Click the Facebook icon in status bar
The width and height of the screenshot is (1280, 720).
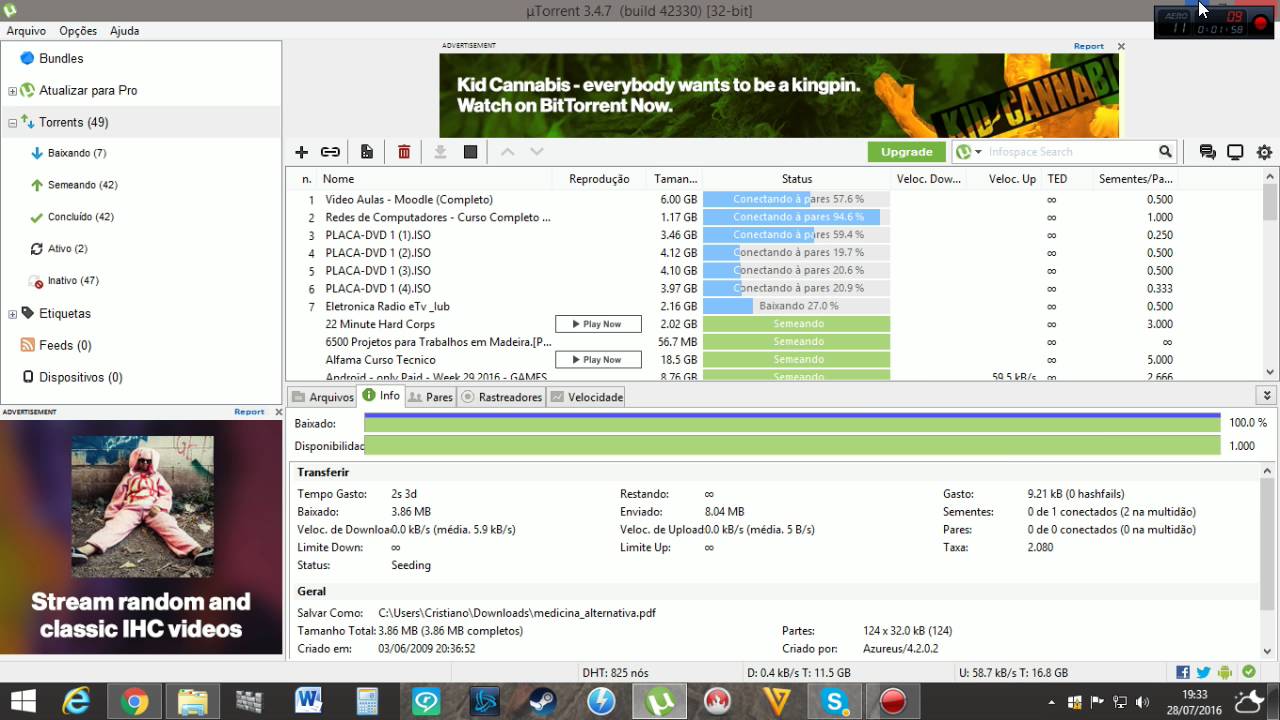point(1183,673)
